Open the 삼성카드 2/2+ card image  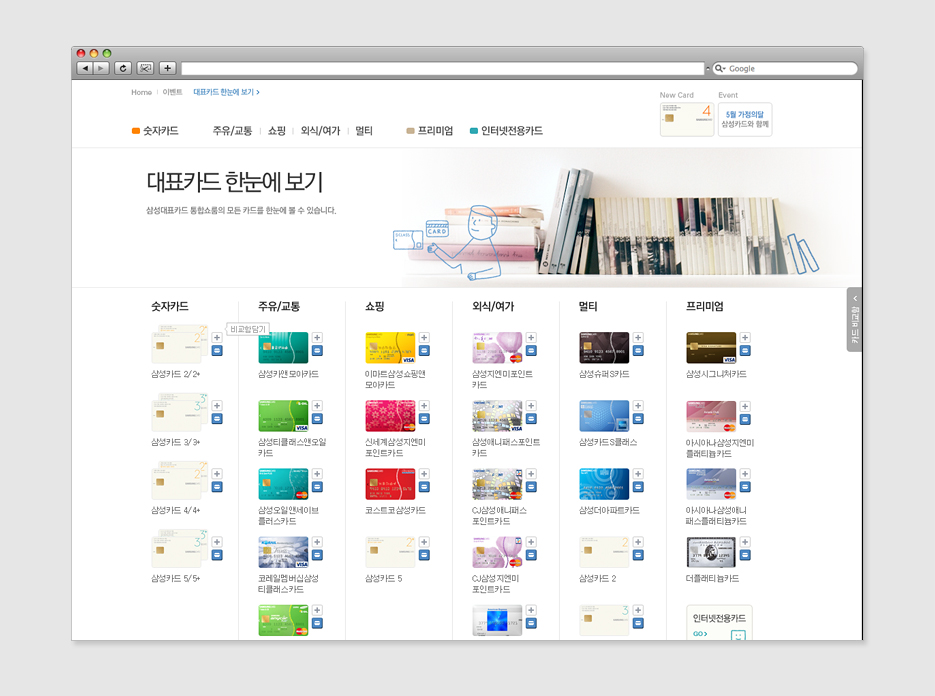(180, 344)
